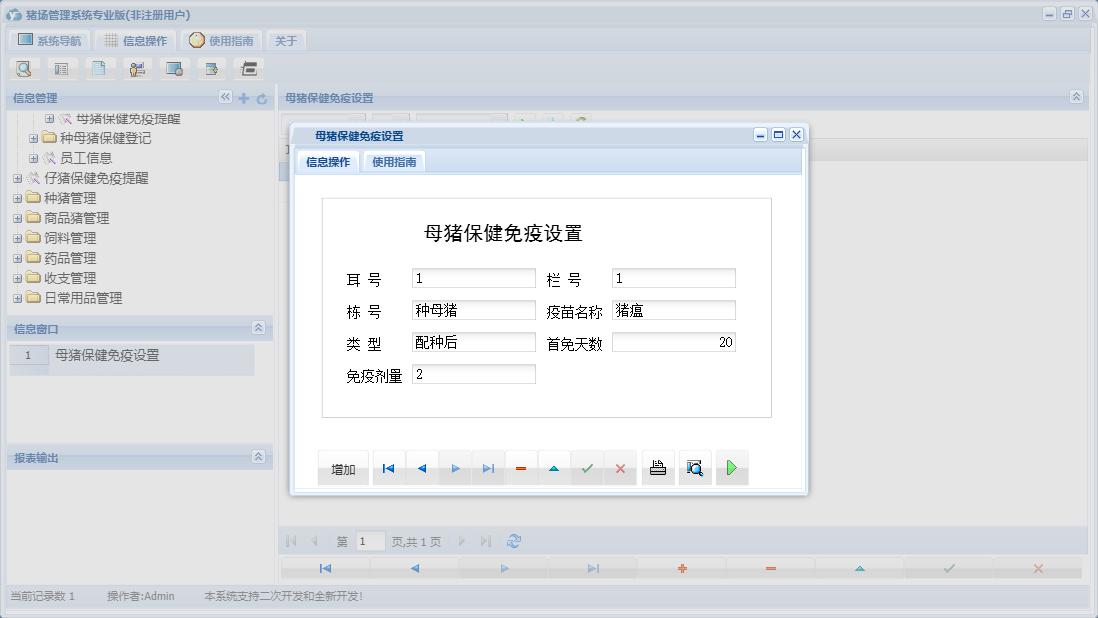Click the refresh icon in 信息管理 panel header
This screenshot has width=1098, height=618.
coord(262,99)
